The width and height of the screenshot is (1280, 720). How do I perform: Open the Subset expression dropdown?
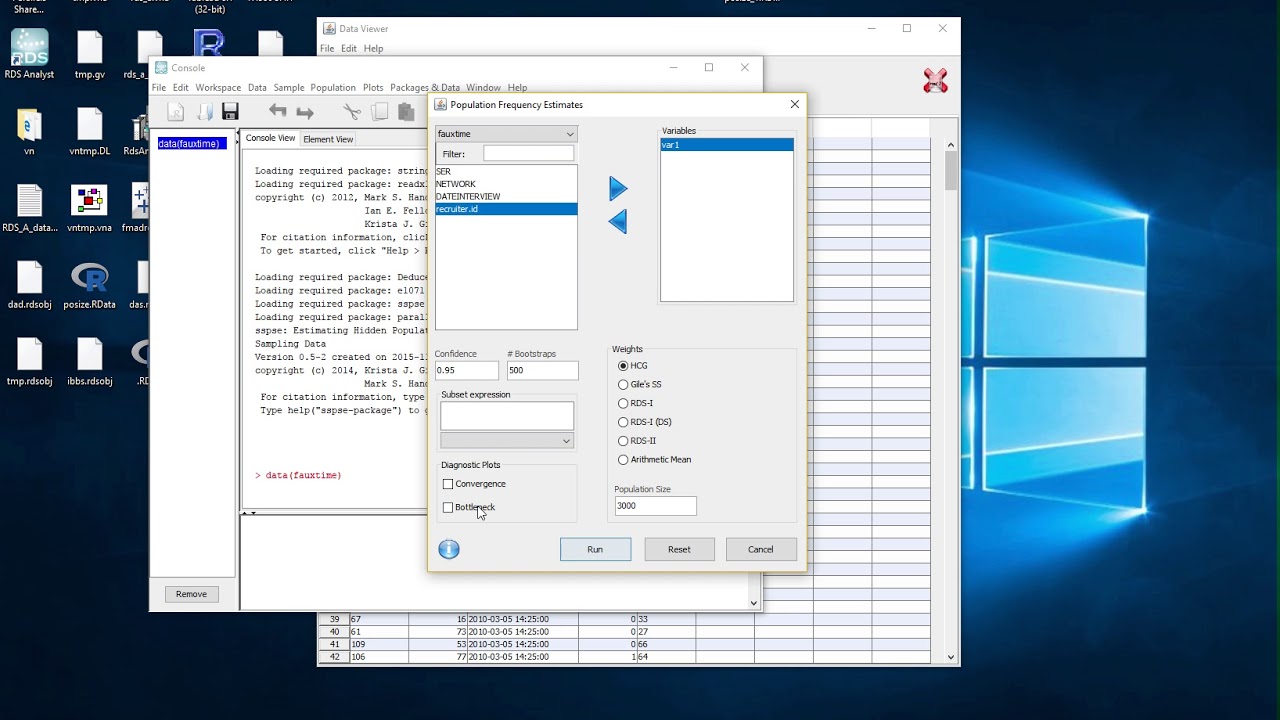click(x=507, y=441)
